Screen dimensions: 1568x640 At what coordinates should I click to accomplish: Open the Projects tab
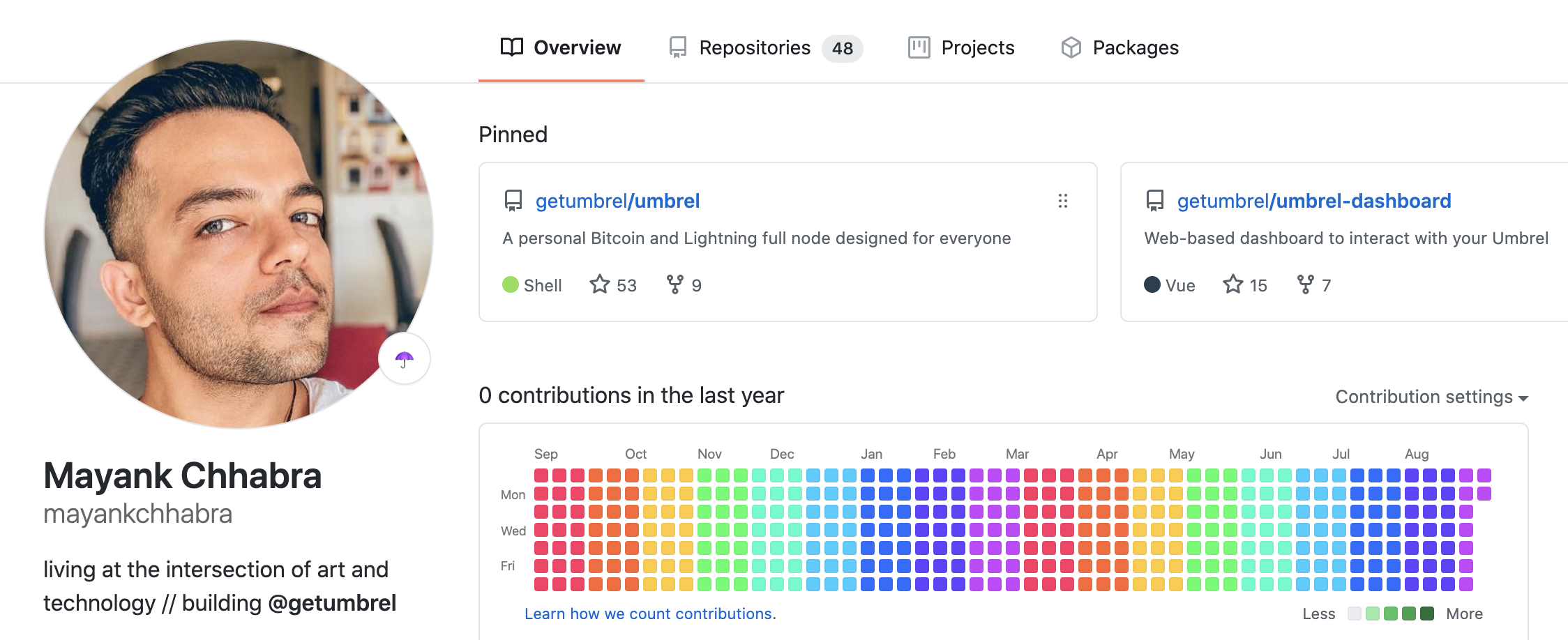click(961, 47)
